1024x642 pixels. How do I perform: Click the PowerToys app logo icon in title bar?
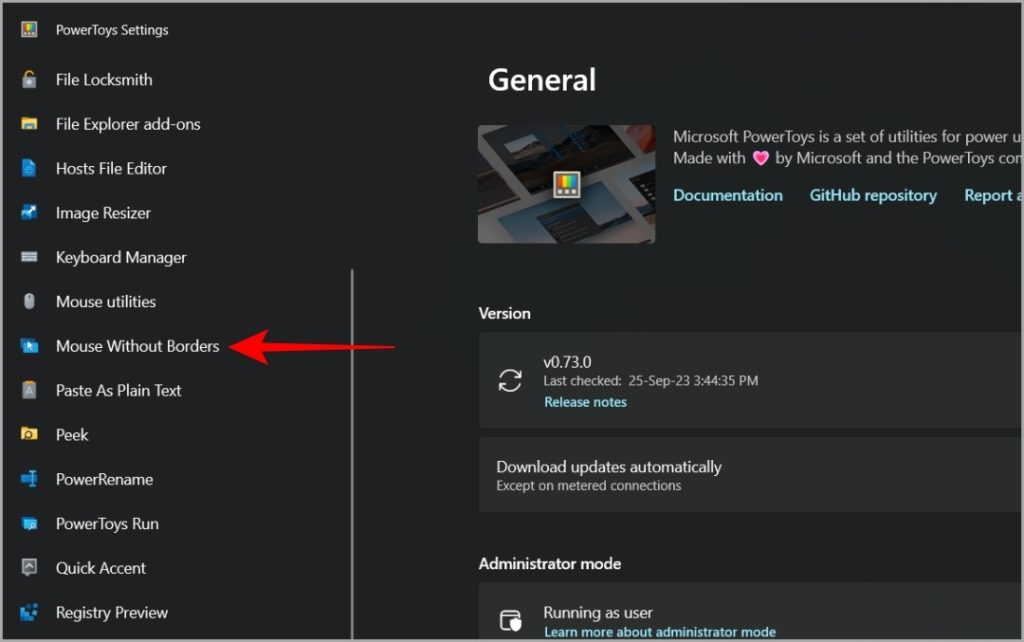coord(29,29)
